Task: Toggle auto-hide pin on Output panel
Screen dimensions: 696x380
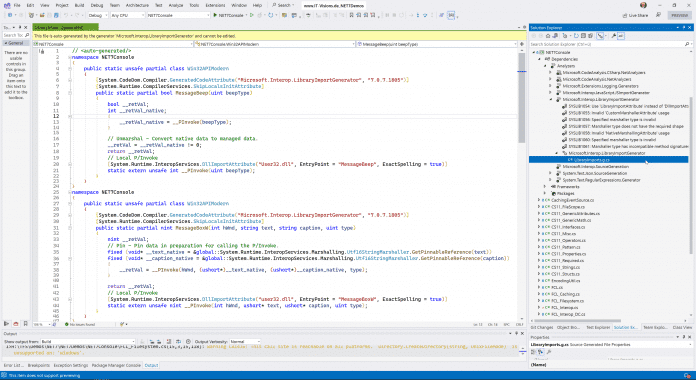Action: click(x=516, y=333)
